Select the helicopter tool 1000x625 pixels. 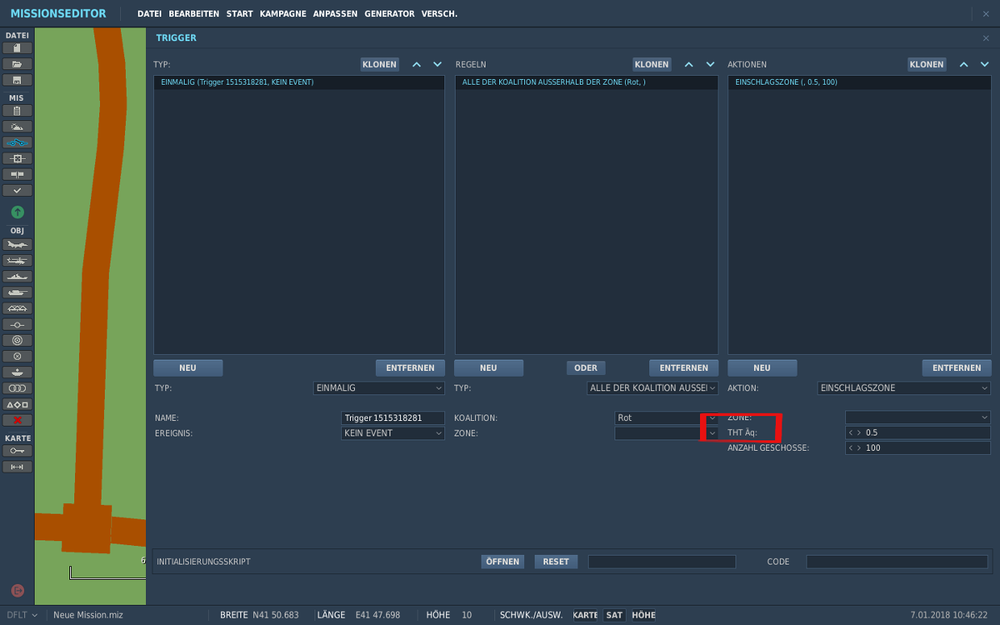coord(17,261)
